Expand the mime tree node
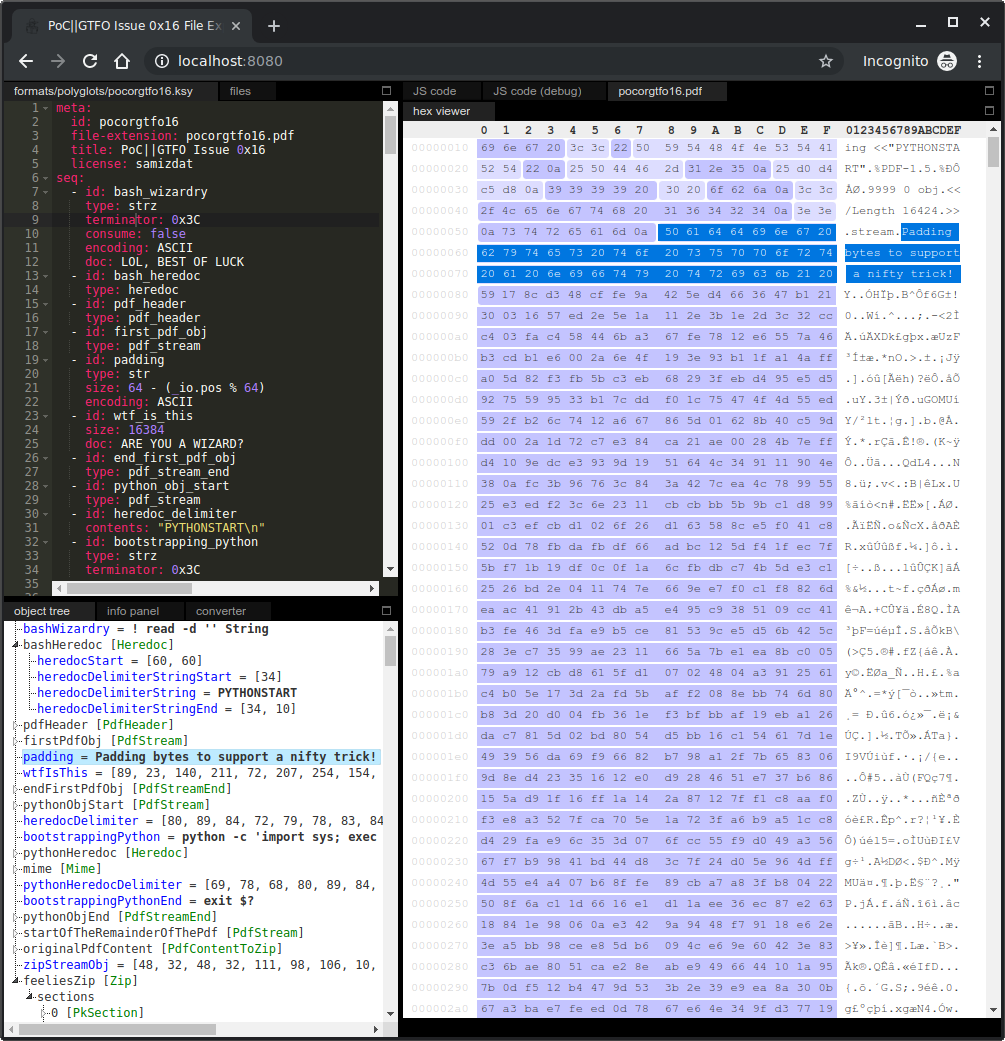 pyautogui.click(x=16, y=868)
